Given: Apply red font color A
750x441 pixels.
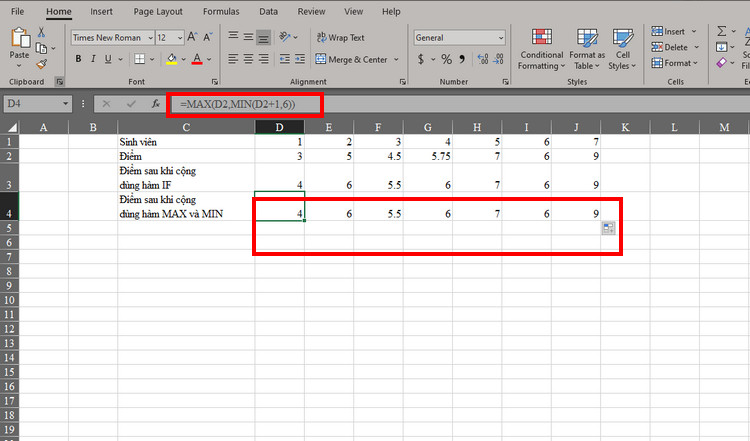Looking at the screenshot, I should pos(197,59).
